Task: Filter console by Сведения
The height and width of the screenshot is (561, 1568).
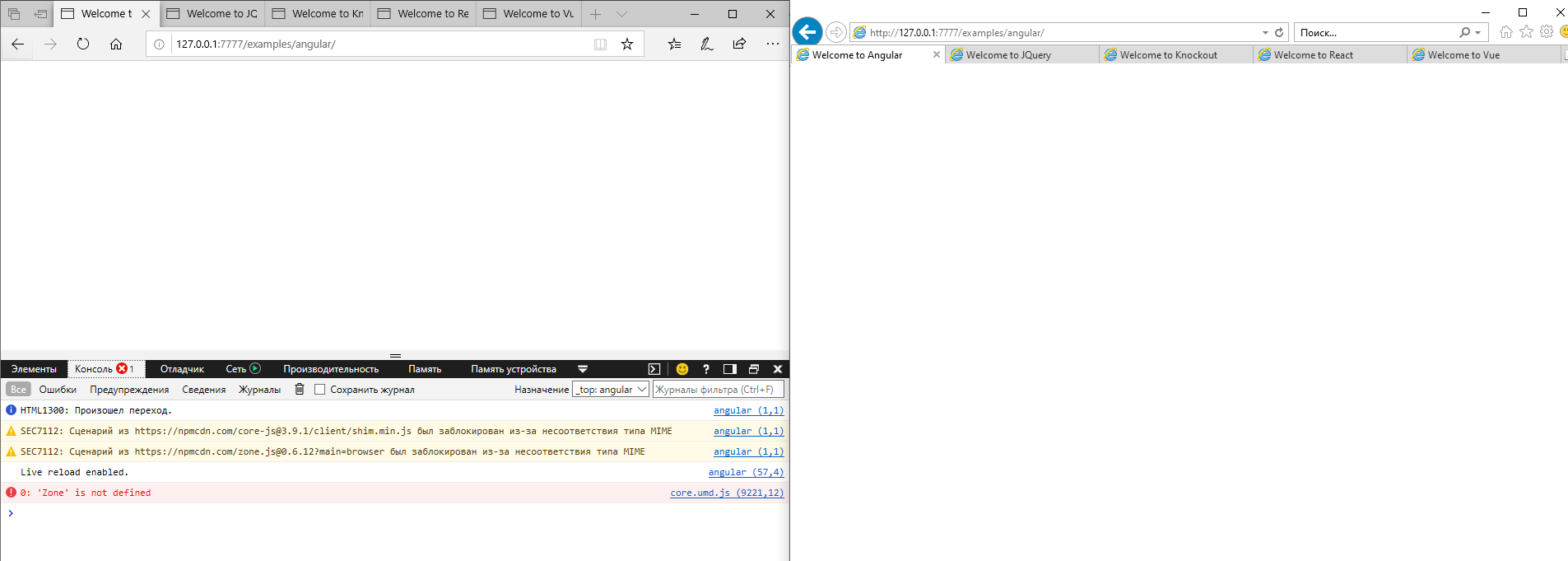Action: [x=203, y=390]
